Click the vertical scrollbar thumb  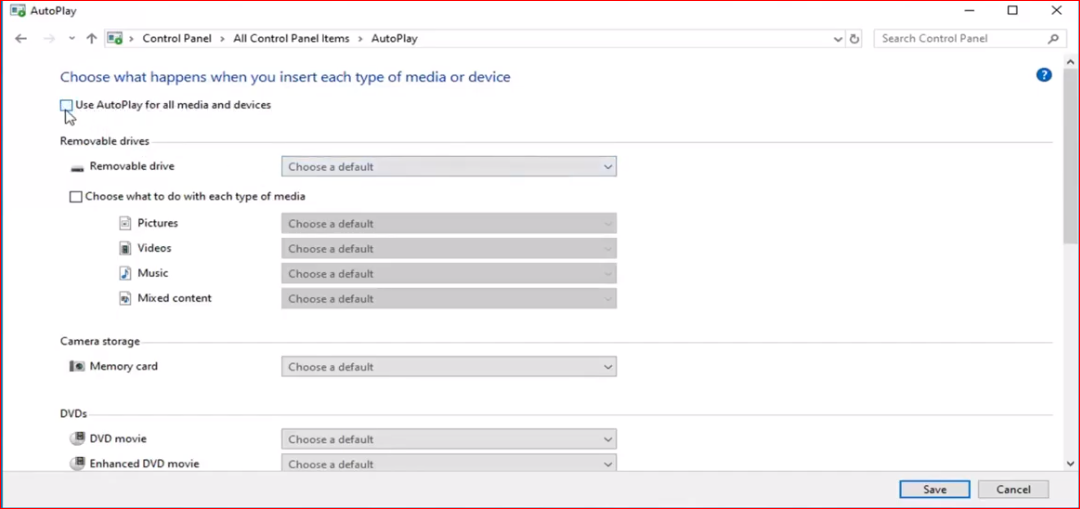point(1071,160)
